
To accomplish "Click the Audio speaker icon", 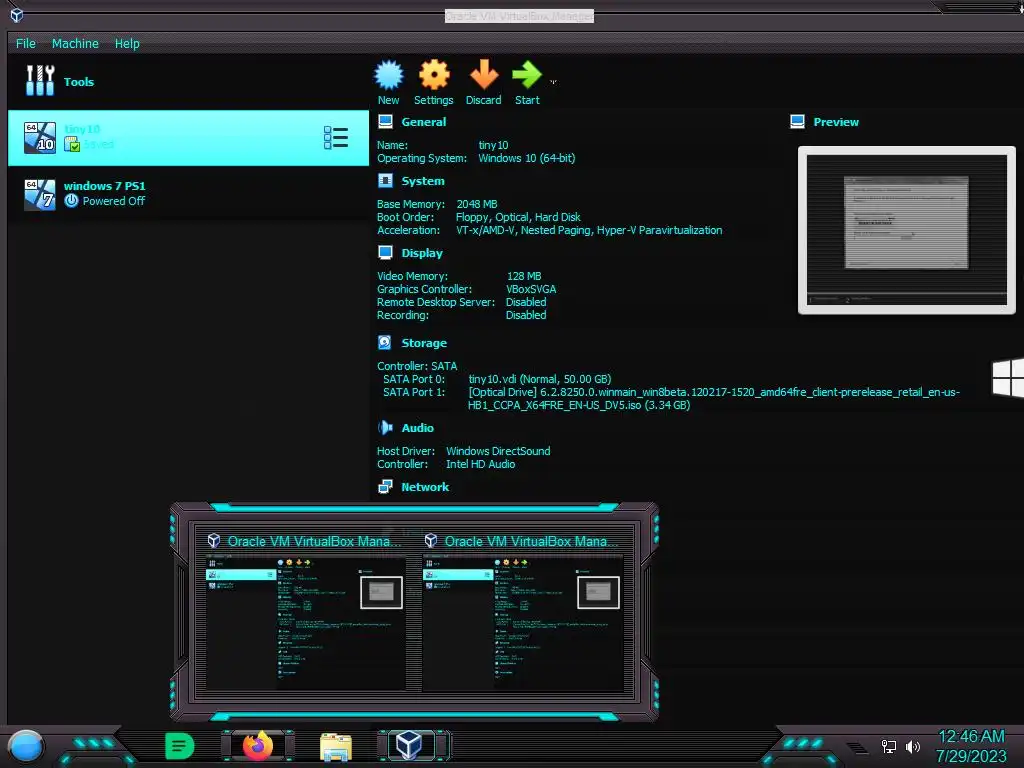I will pyautogui.click(x=385, y=428).
